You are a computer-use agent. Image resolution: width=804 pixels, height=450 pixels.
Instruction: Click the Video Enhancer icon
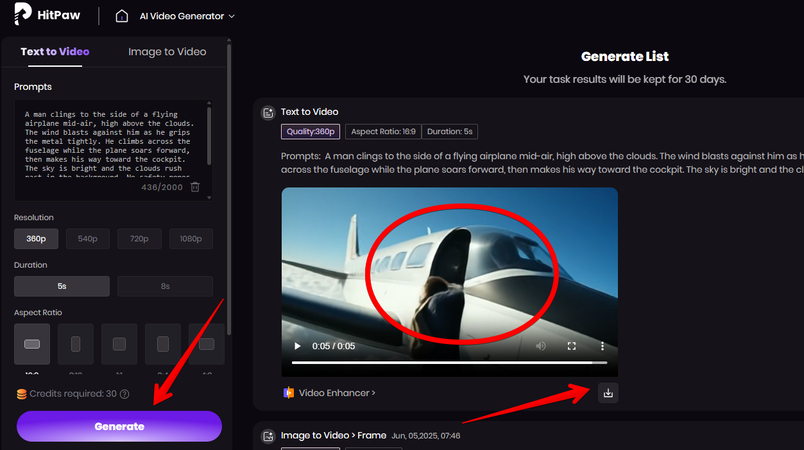click(x=289, y=393)
